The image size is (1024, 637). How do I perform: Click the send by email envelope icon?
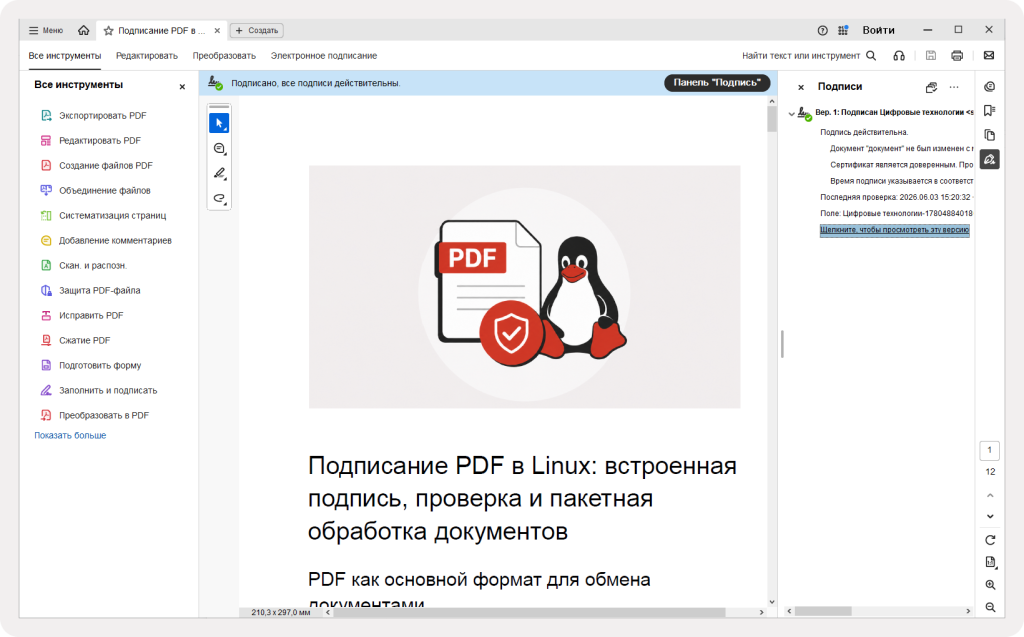click(989, 56)
